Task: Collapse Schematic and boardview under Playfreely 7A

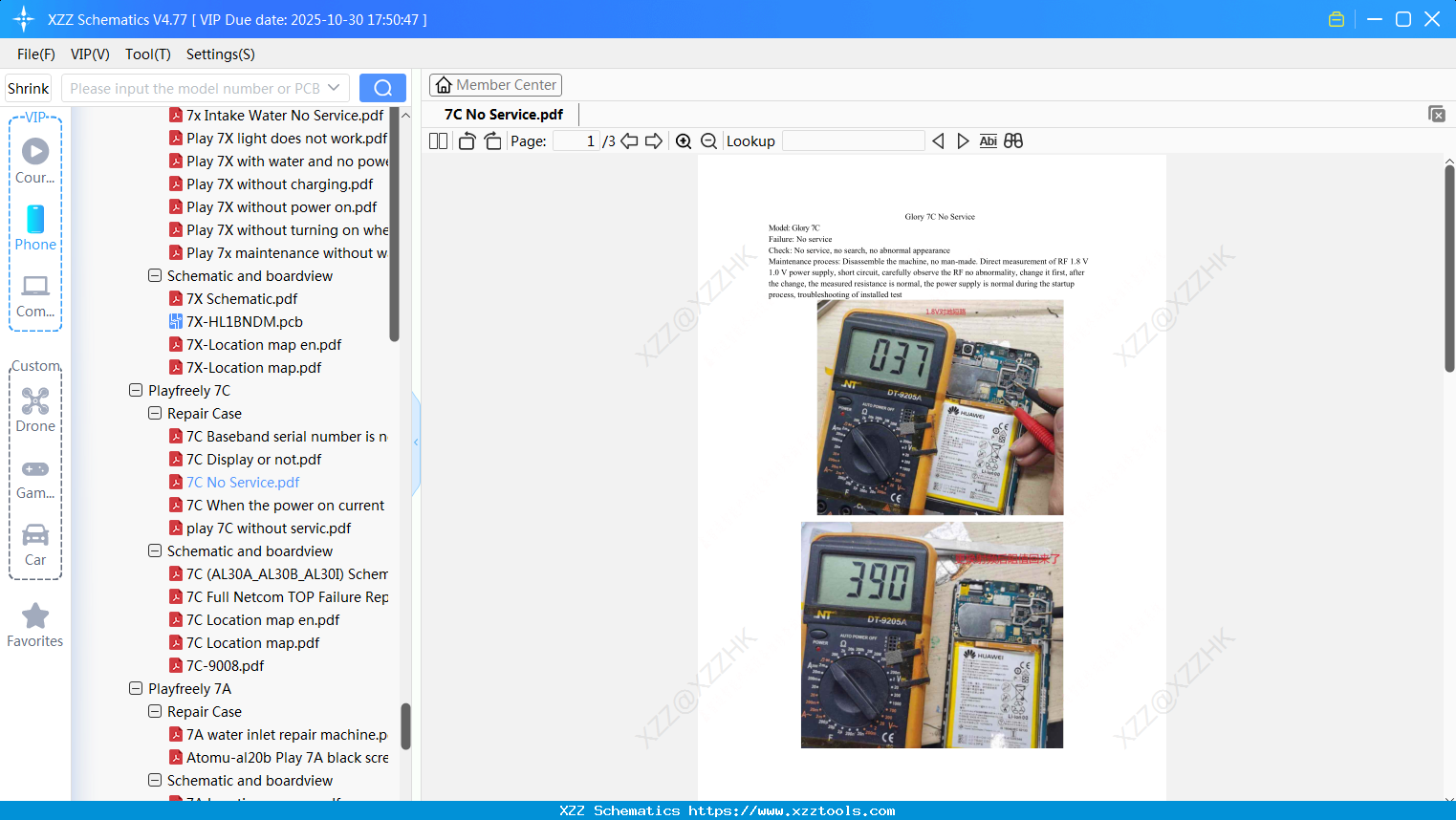Action: [x=155, y=781]
